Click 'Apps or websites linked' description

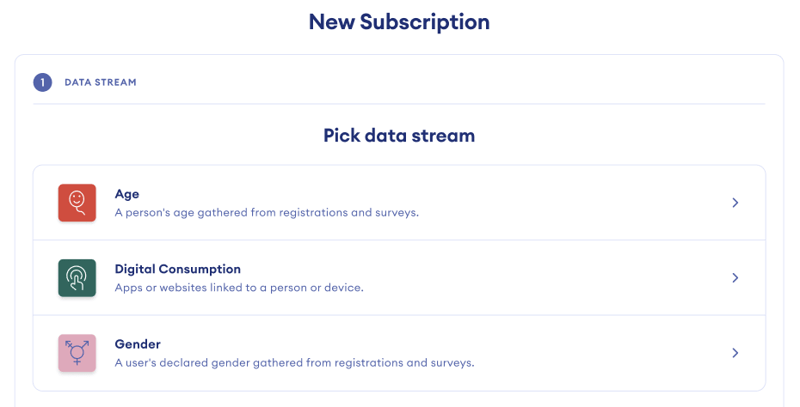coord(239,288)
